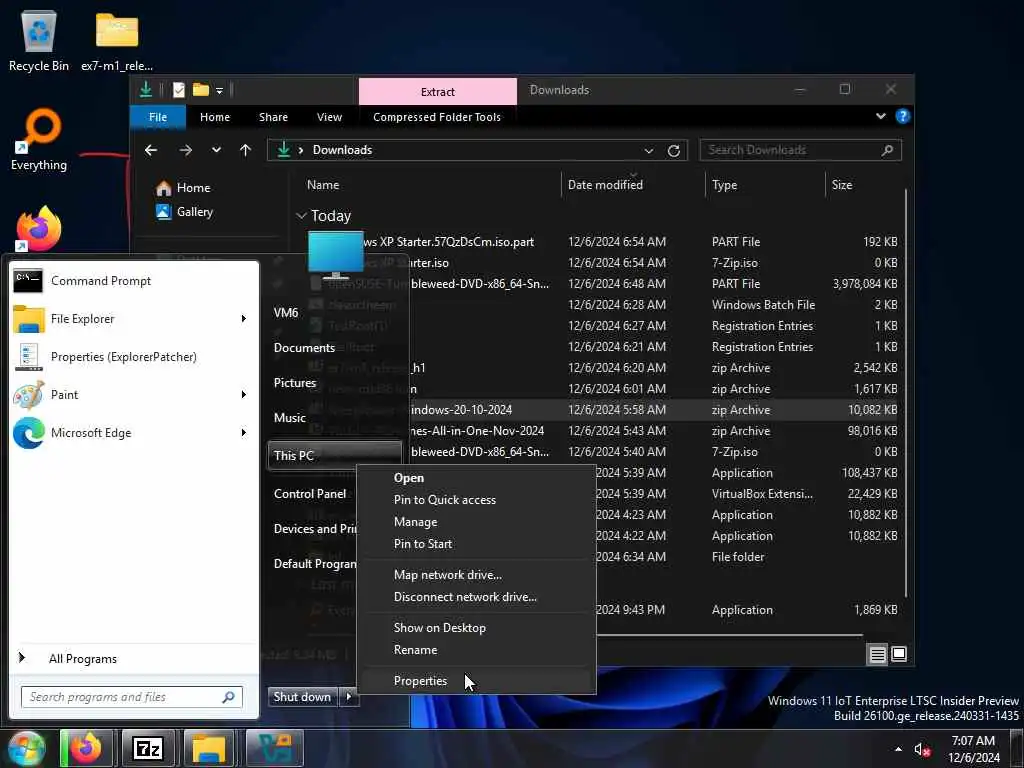Show hidden tray icons arrow
Image resolution: width=1024 pixels, height=768 pixels.
point(899,749)
